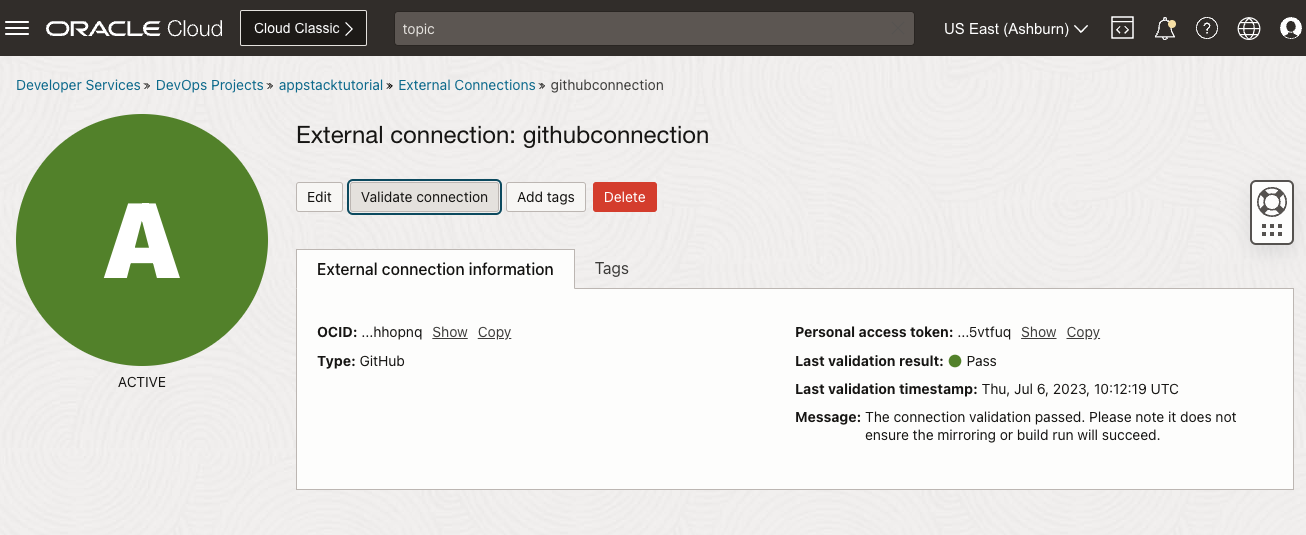Show the full OCID value
The height and width of the screenshot is (535, 1306).
tap(450, 332)
